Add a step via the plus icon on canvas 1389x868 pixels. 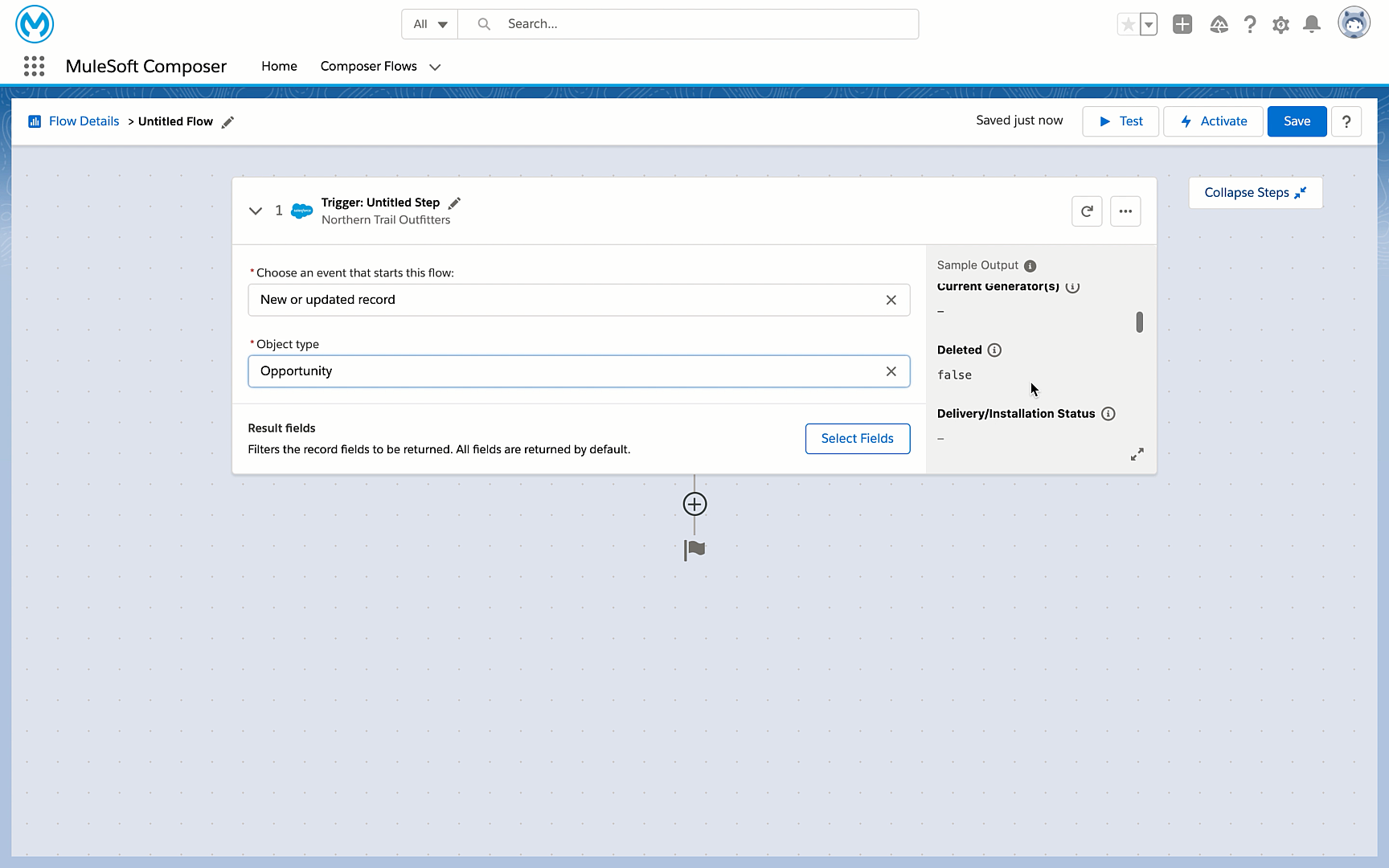click(x=694, y=504)
